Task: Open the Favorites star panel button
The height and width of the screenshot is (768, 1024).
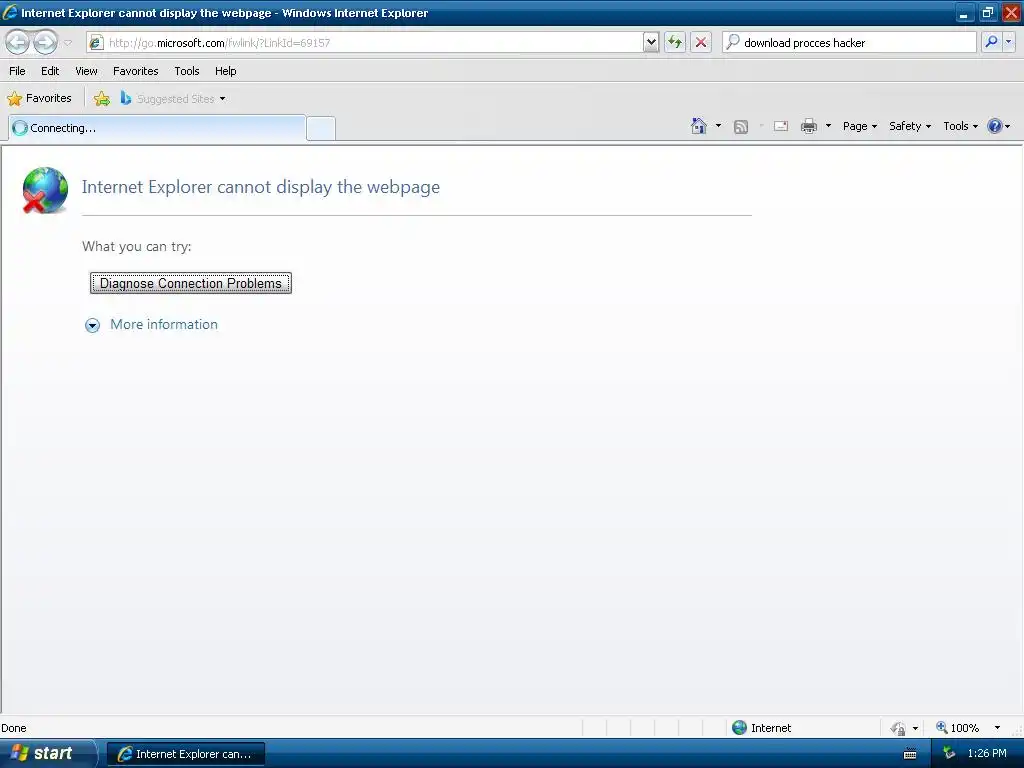Action: pos(39,99)
